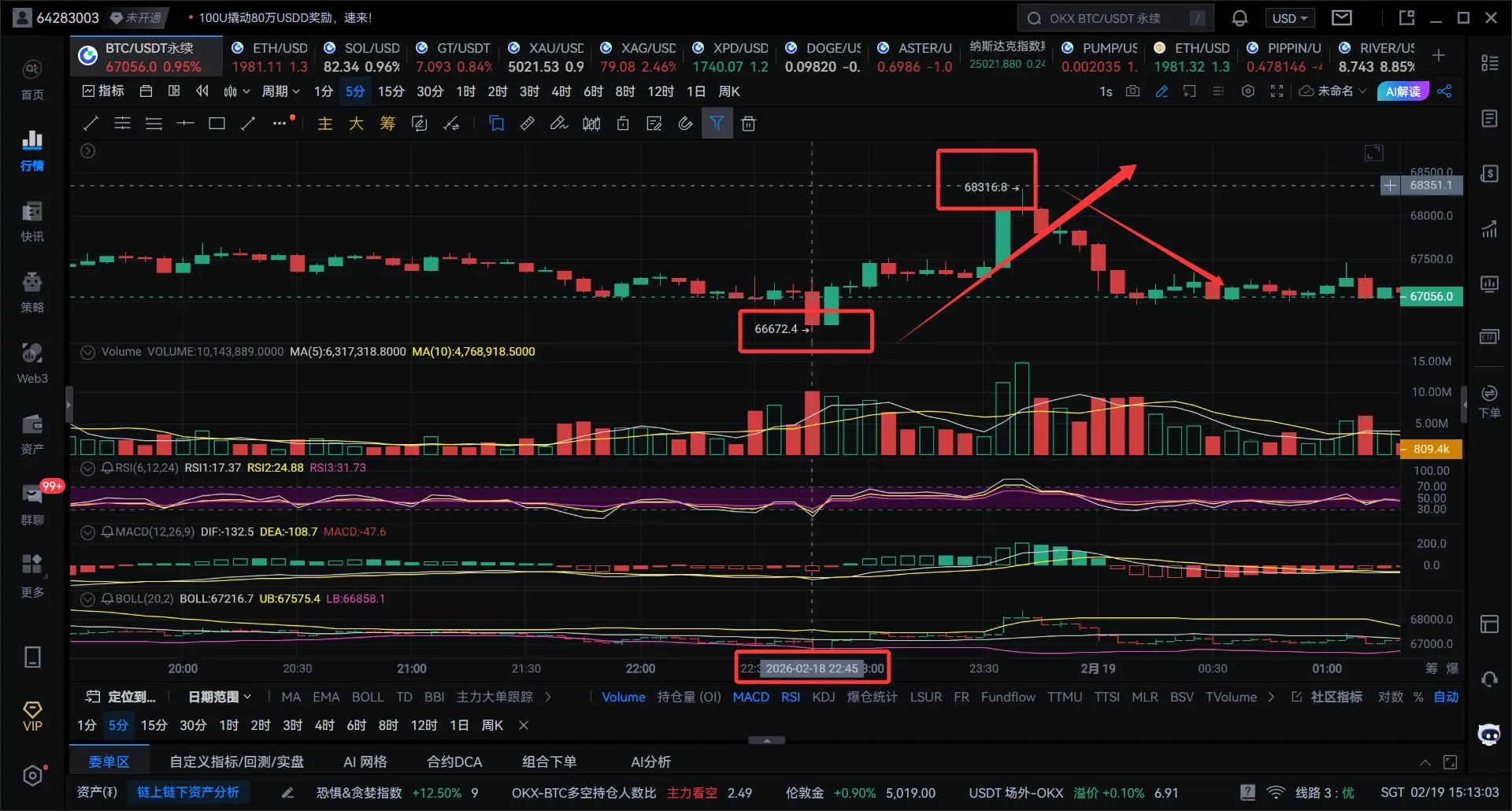Select the 1日 interval in top toolbar

coord(696,91)
